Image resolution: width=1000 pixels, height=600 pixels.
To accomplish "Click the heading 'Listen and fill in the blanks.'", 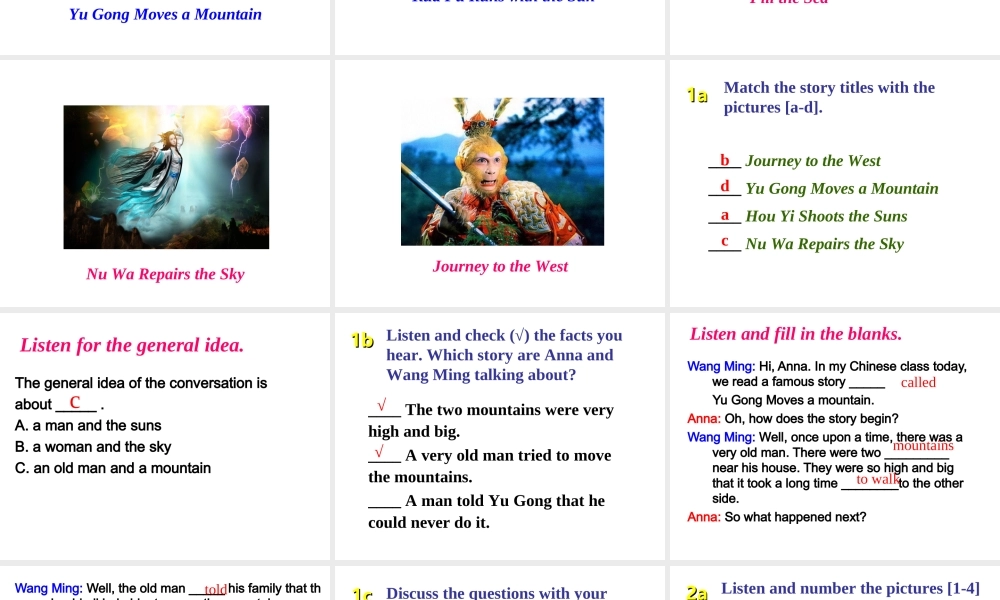I will click(x=796, y=334).
